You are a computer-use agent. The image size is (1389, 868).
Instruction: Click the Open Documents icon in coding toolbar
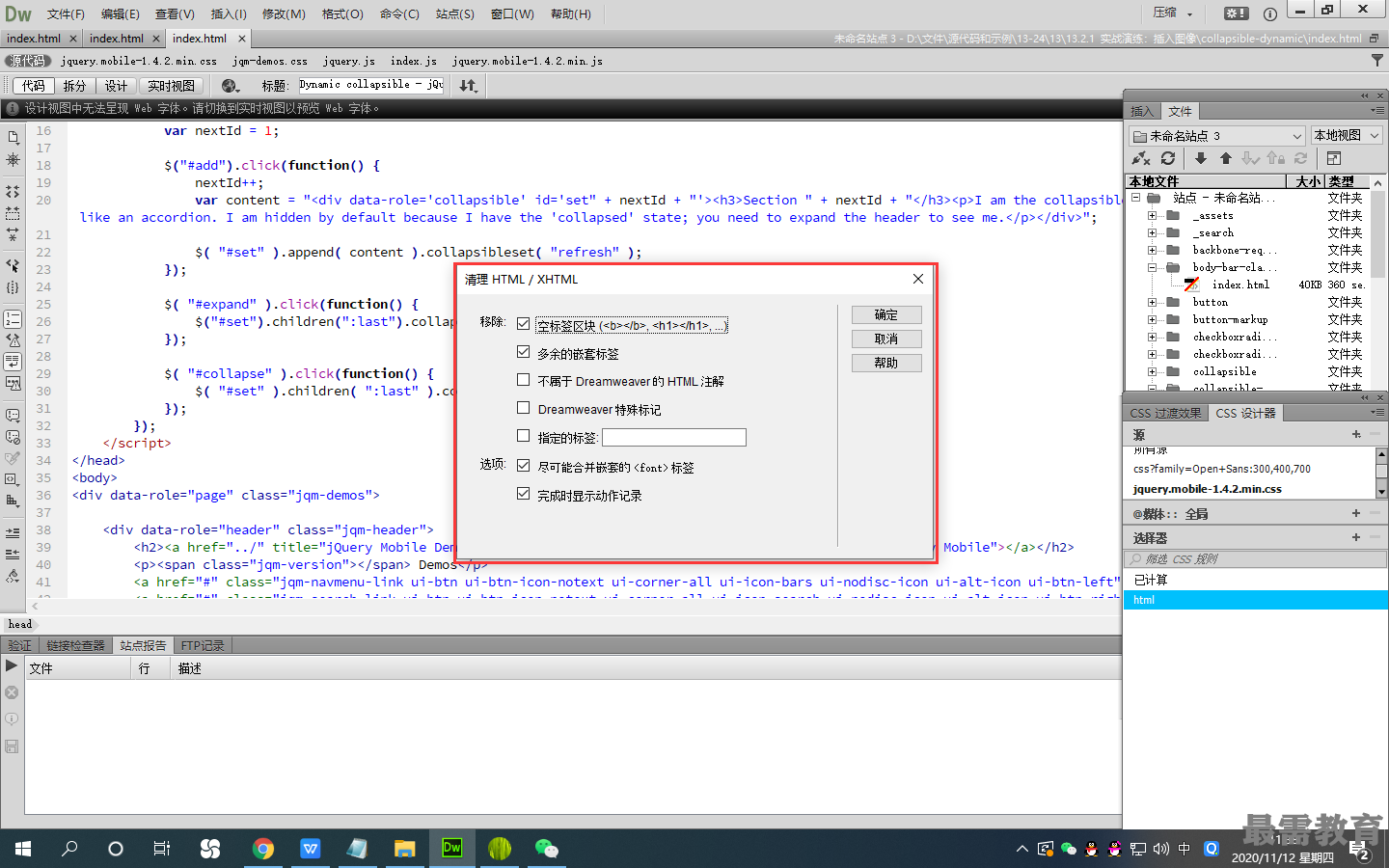tap(13, 137)
